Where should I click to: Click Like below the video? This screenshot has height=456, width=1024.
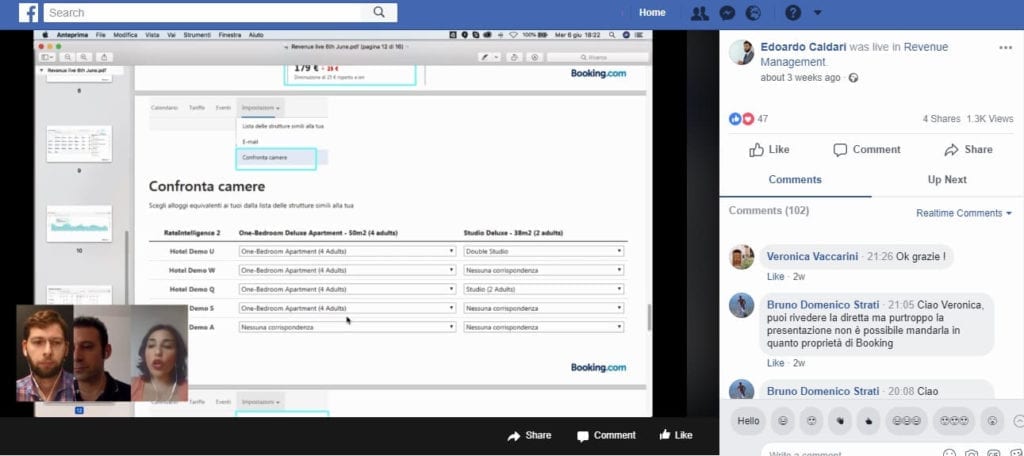(676, 435)
